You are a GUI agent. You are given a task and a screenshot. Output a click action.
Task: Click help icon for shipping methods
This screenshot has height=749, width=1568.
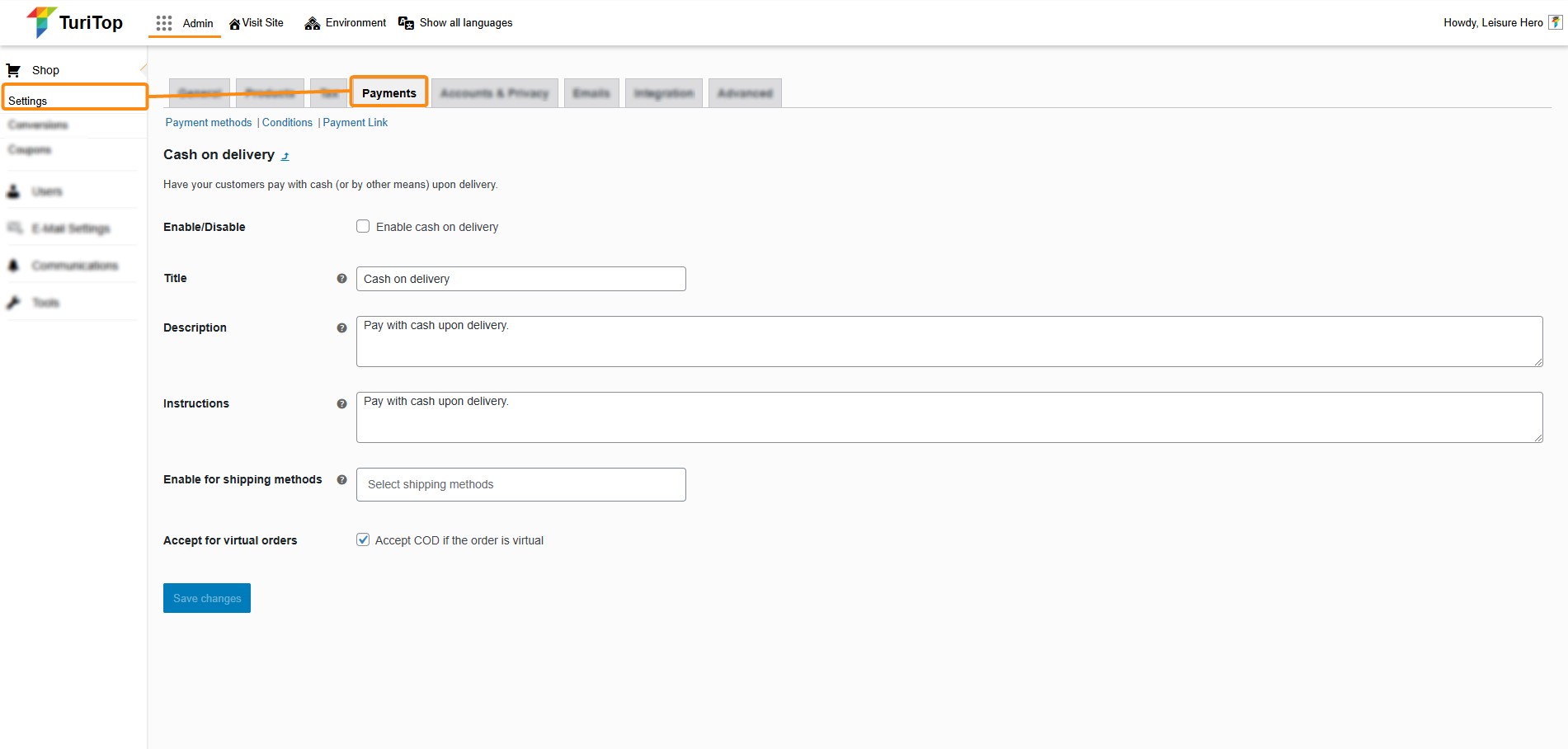click(341, 480)
